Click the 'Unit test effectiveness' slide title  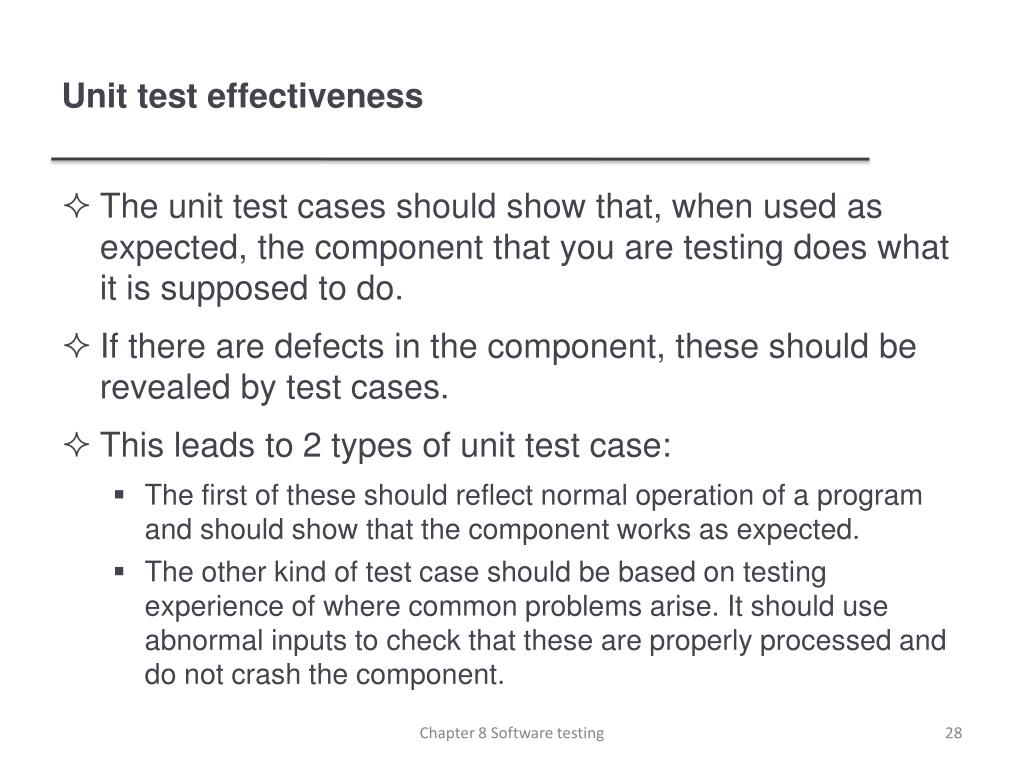tap(242, 96)
